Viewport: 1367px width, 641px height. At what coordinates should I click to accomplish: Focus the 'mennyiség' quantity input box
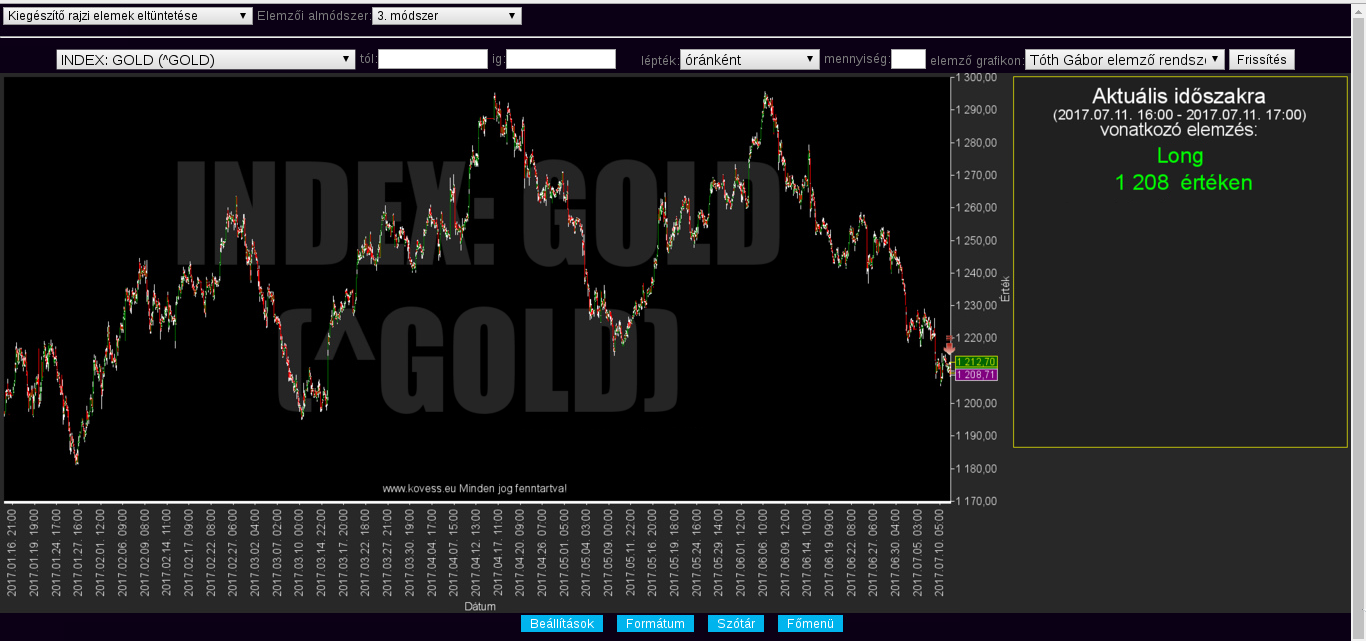pyautogui.click(x=908, y=60)
